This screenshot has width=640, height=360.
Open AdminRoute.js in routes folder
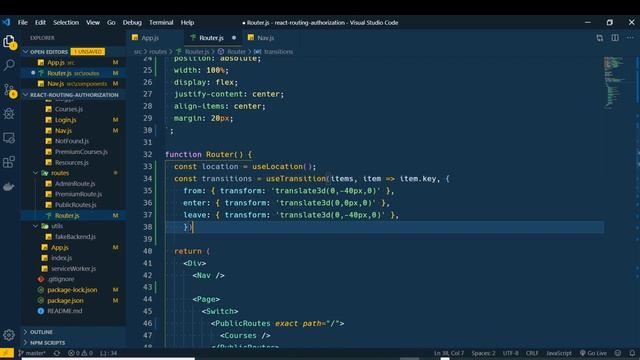coord(73,184)
